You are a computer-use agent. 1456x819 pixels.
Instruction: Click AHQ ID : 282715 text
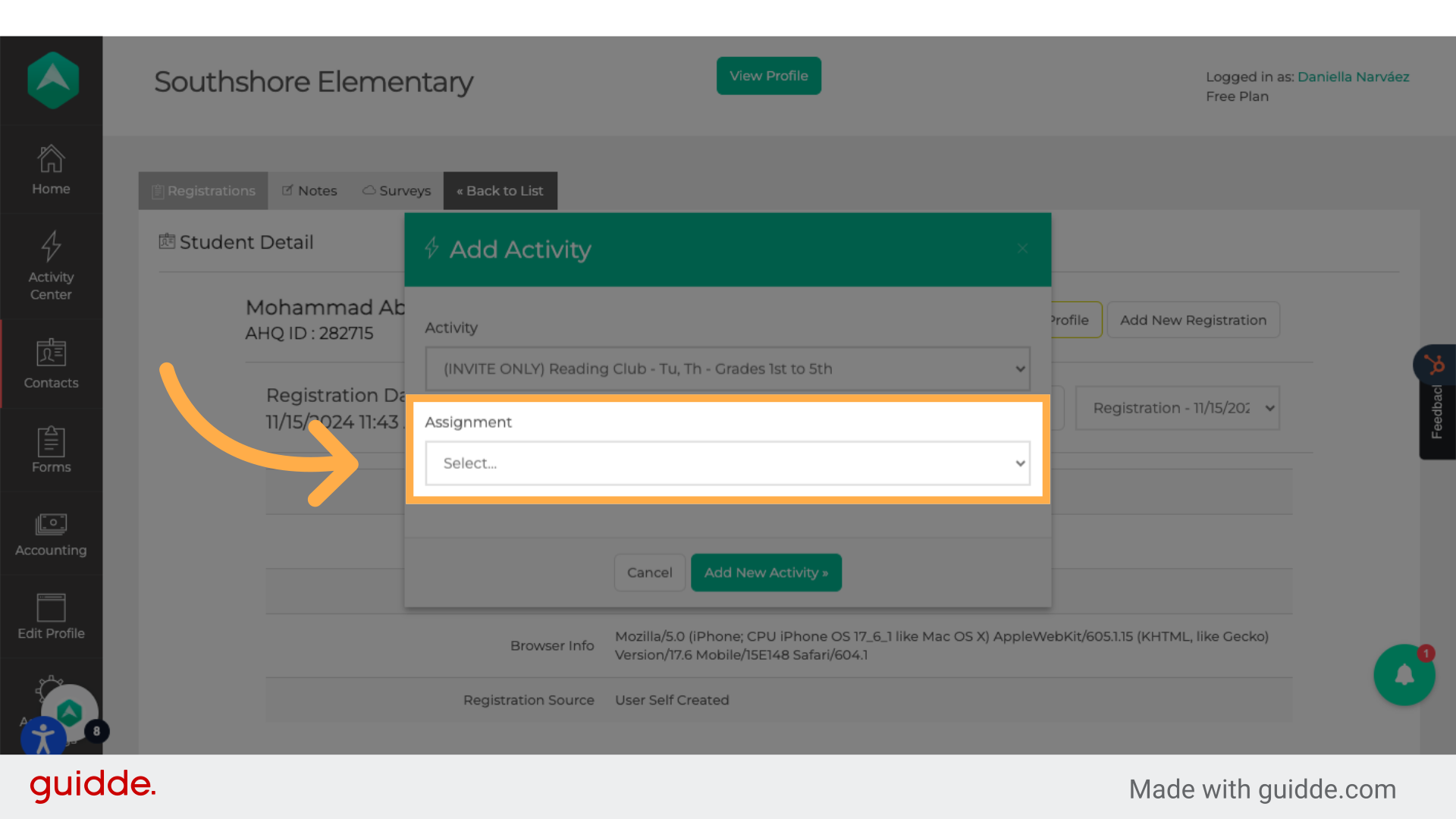(309, 333)
